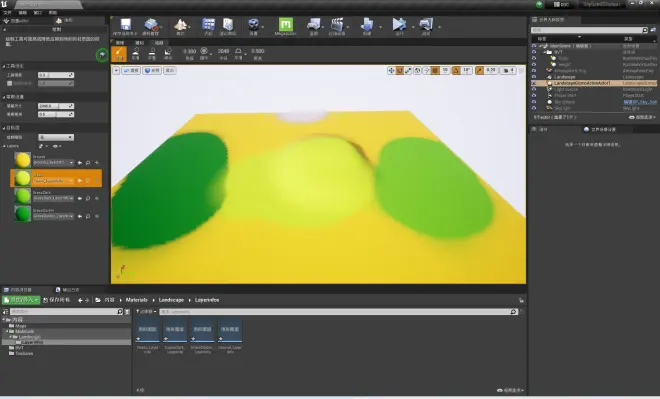
Task: Select the viewport scale gizmo icon
Action: click(408, 70)
